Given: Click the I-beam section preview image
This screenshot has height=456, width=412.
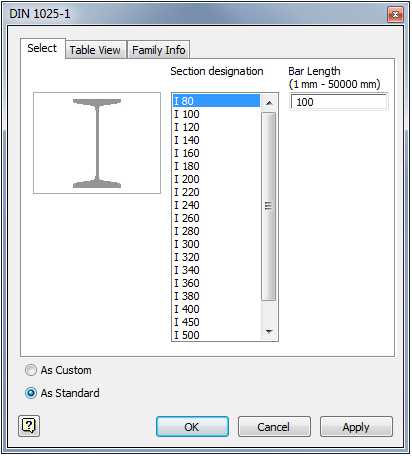Looking at the screenshot, I should [x=97, y=143].
